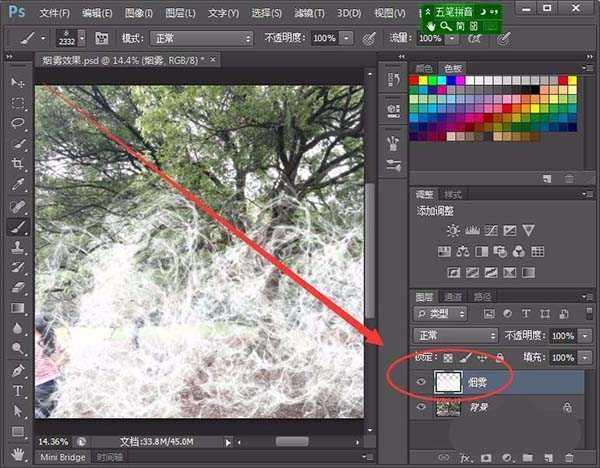Toggle the lock transparent pixels option

448,357
